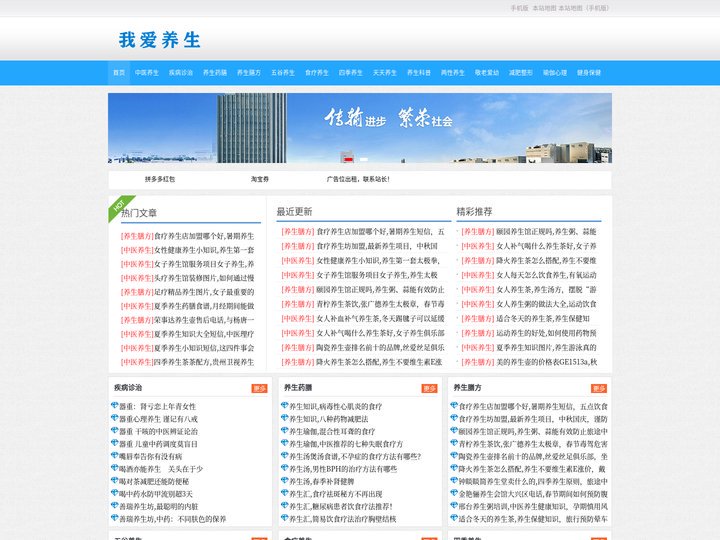Open 两性养生 navigation item
Image resolution: width=720 pixels, height=540 pixels.
point(453,73)
